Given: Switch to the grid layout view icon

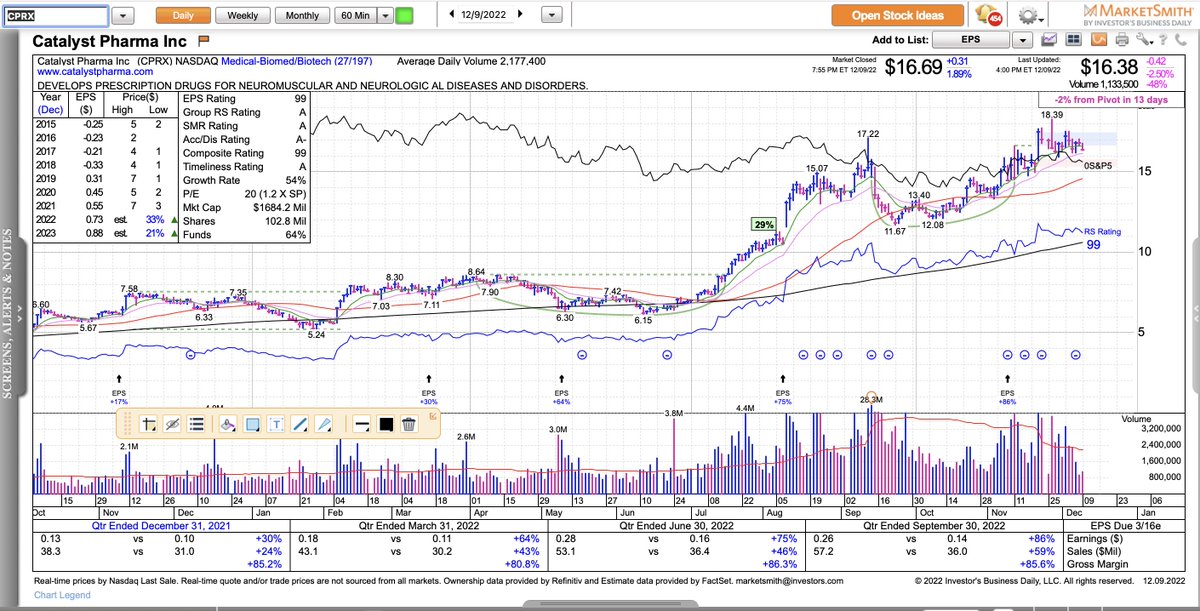Looking at the screenshot, I should coord(1074,41).
